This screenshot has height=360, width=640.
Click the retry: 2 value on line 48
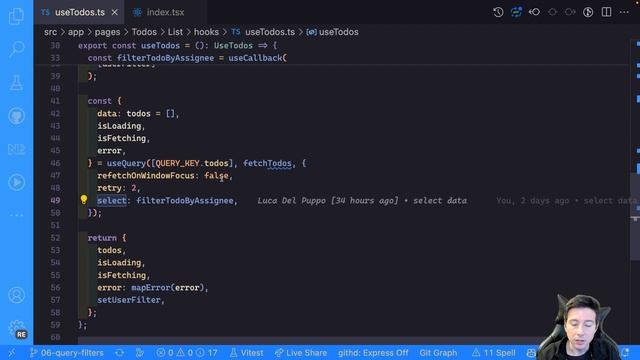point(133,188)
